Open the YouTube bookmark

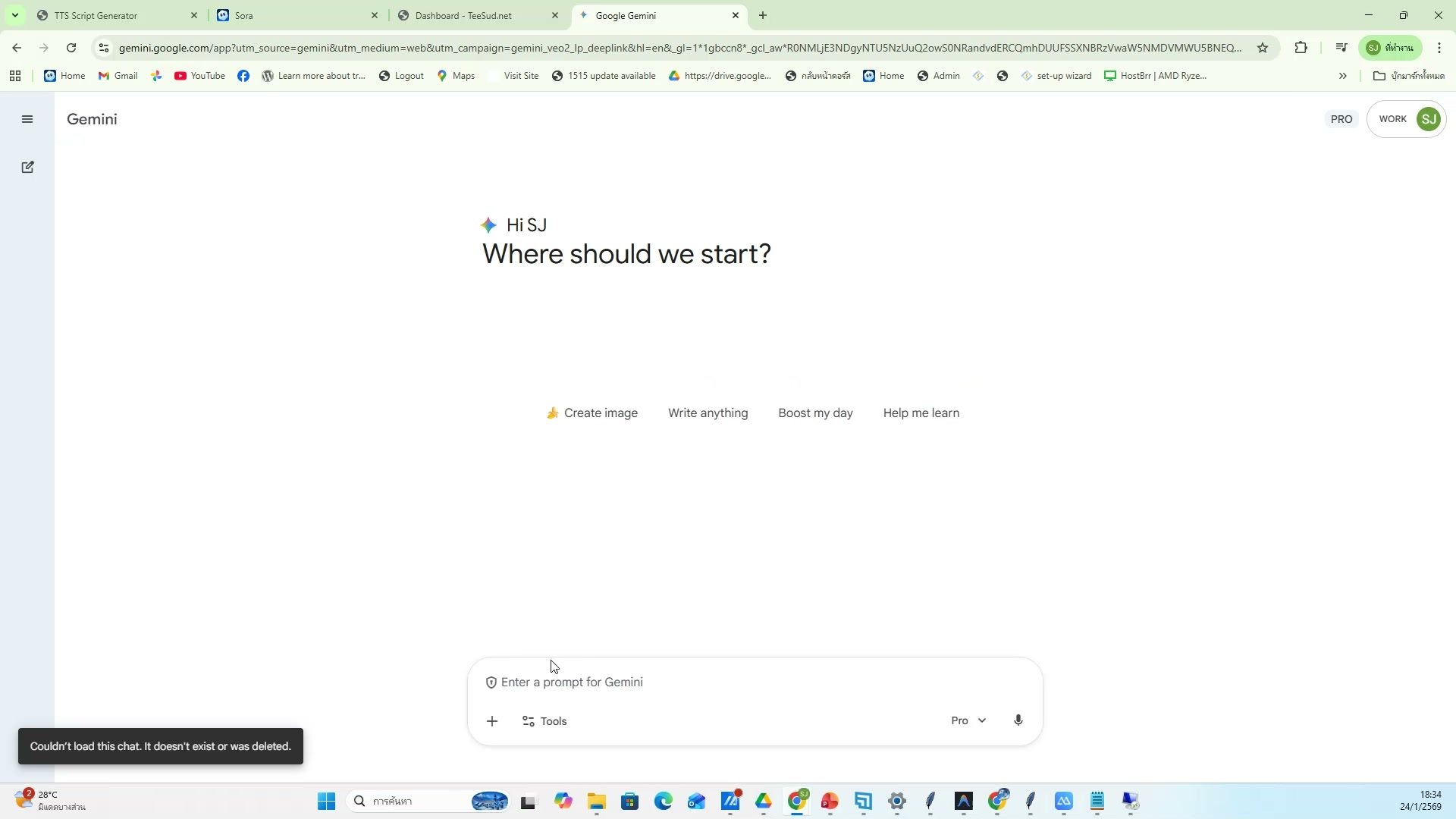coord(199,76)
